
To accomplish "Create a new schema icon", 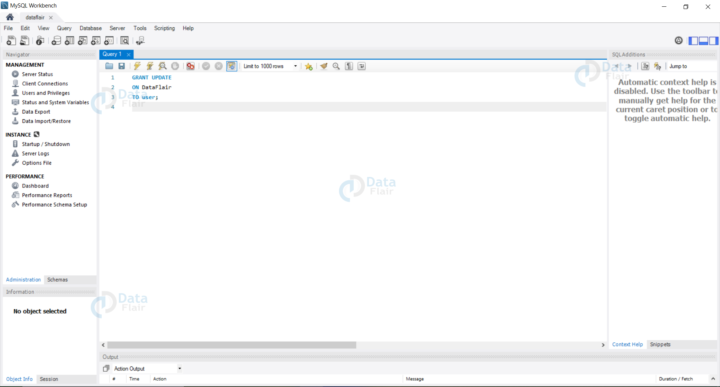I will tap(56, 41).
